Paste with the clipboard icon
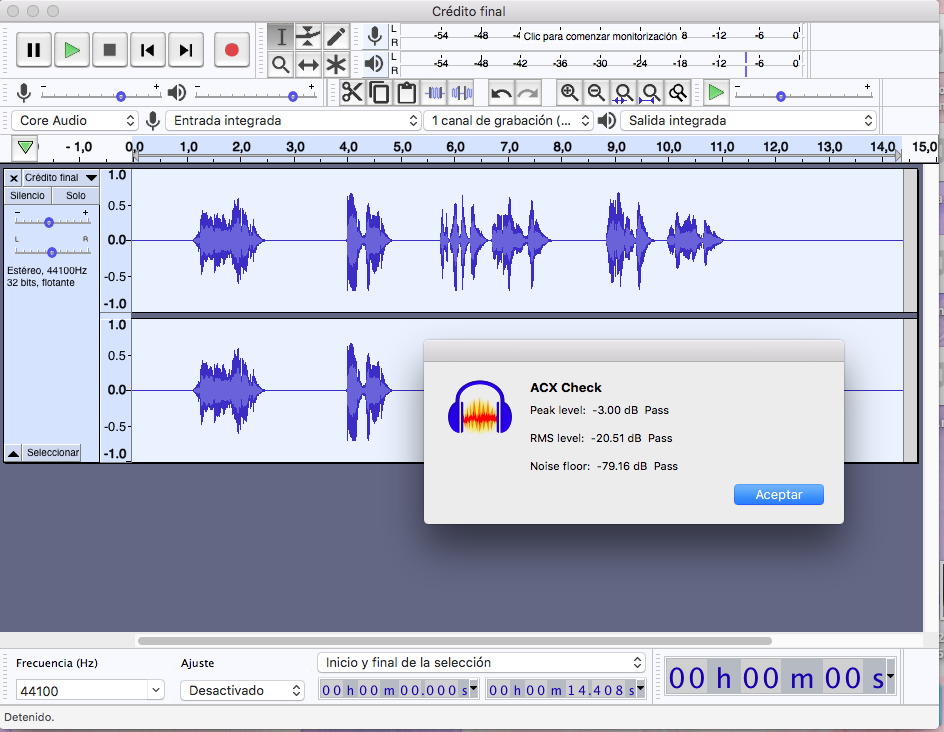The width and height of the screenshot is (944, 732). point(407,93)
